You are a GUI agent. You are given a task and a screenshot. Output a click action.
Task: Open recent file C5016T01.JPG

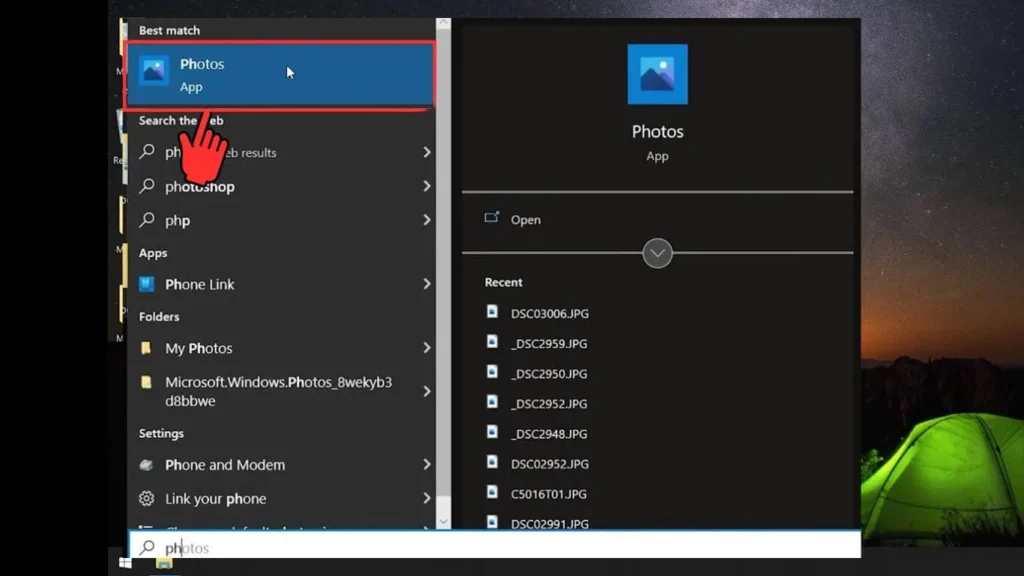(549, 494)
